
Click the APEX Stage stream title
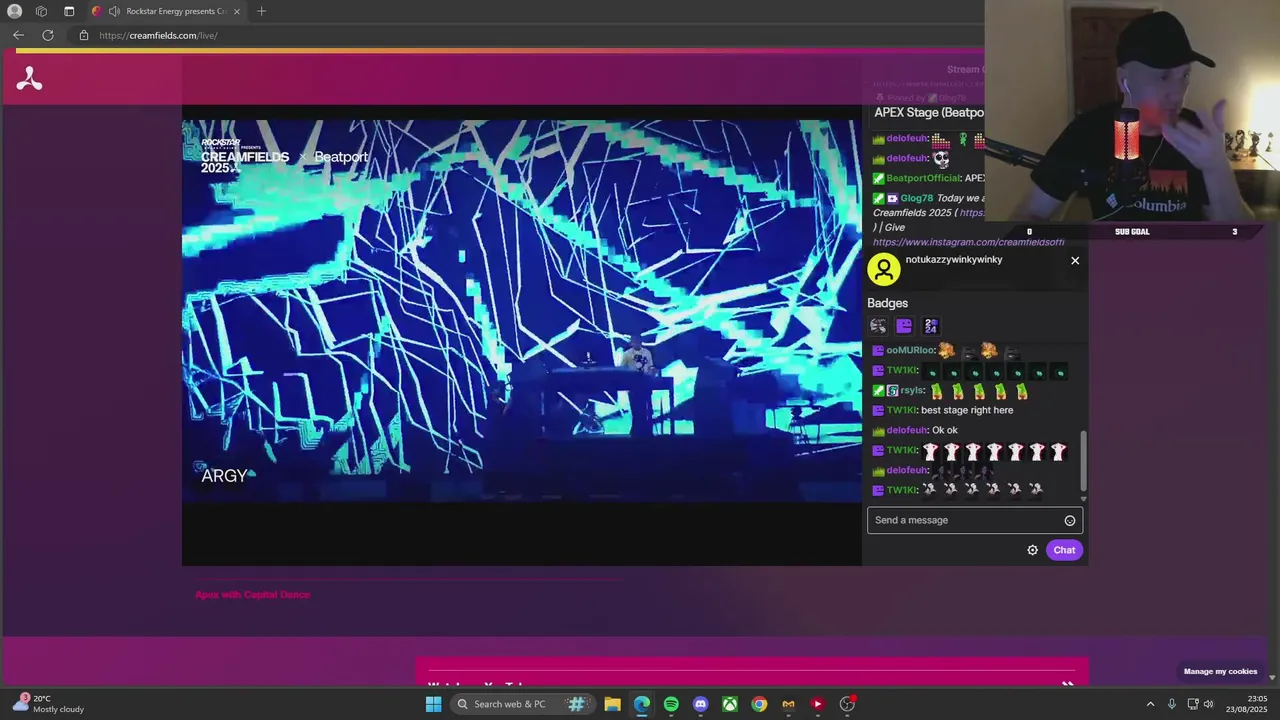pos(929,112)
